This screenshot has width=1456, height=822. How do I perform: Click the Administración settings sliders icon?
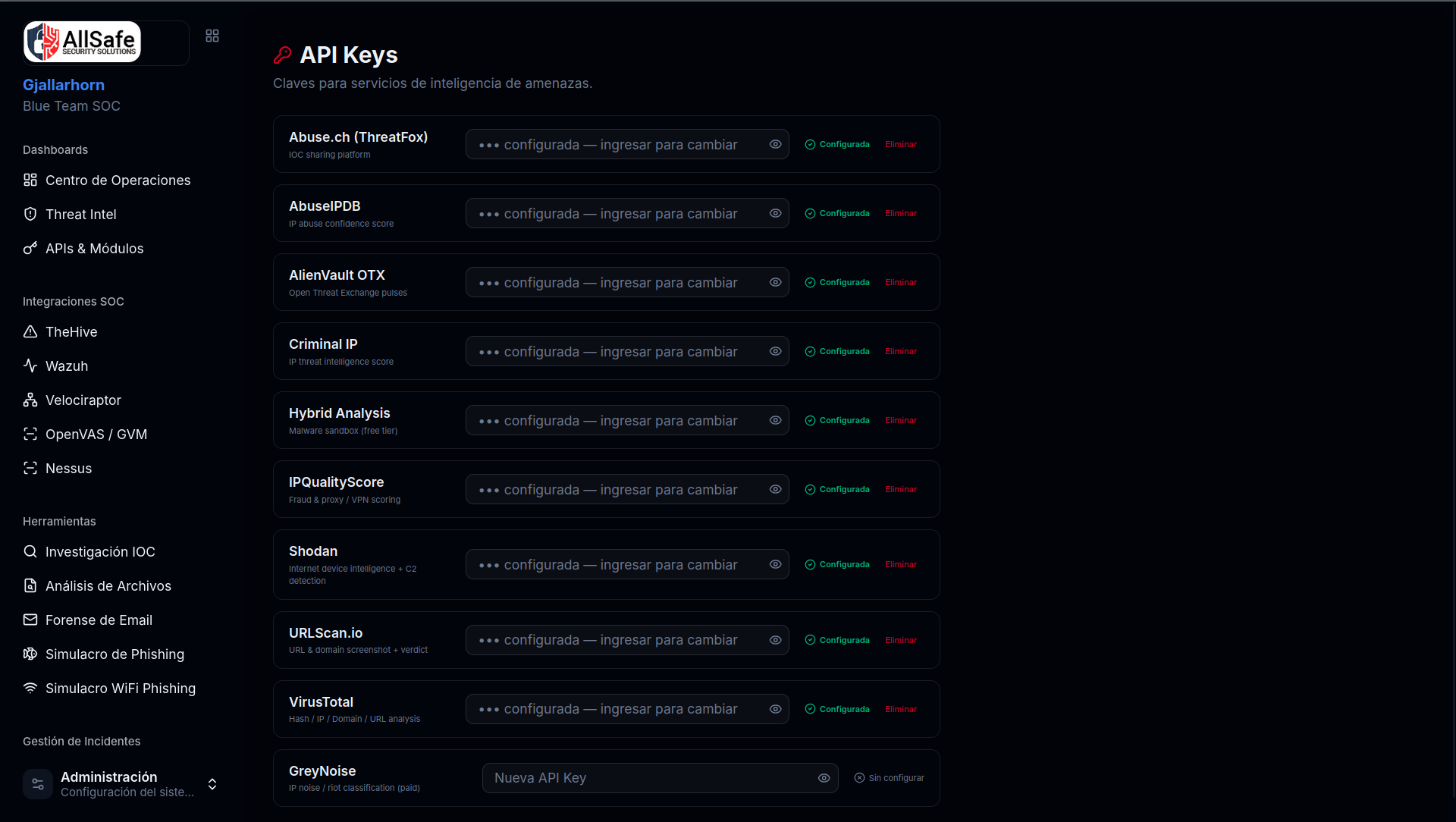tap(38, 784)
